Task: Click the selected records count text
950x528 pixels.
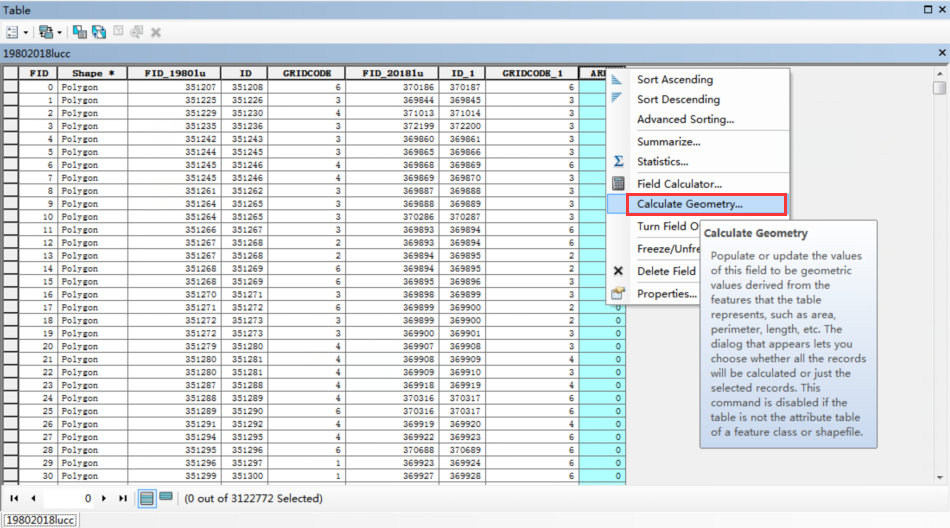Action: pos(253,498)
